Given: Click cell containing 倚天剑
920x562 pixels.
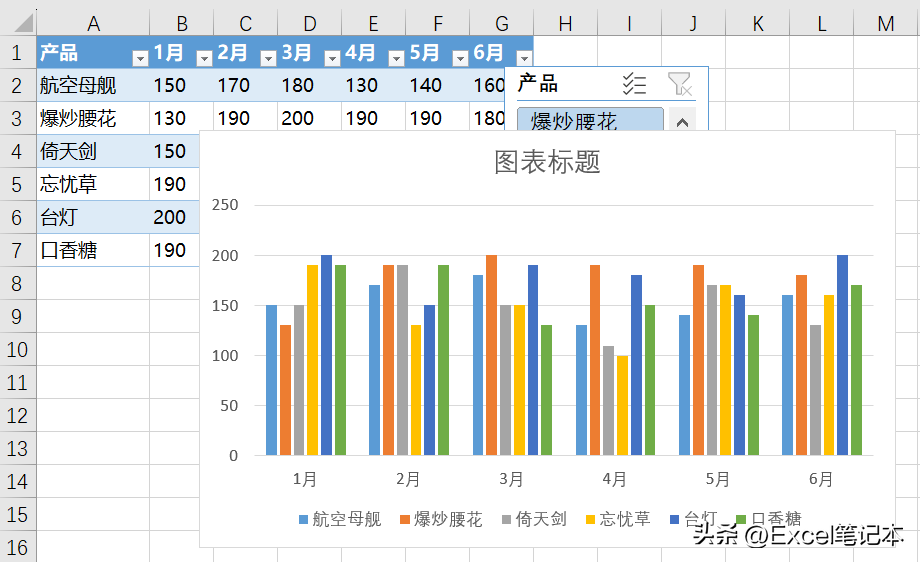Looking at the screenshot, I should point(93,151).
